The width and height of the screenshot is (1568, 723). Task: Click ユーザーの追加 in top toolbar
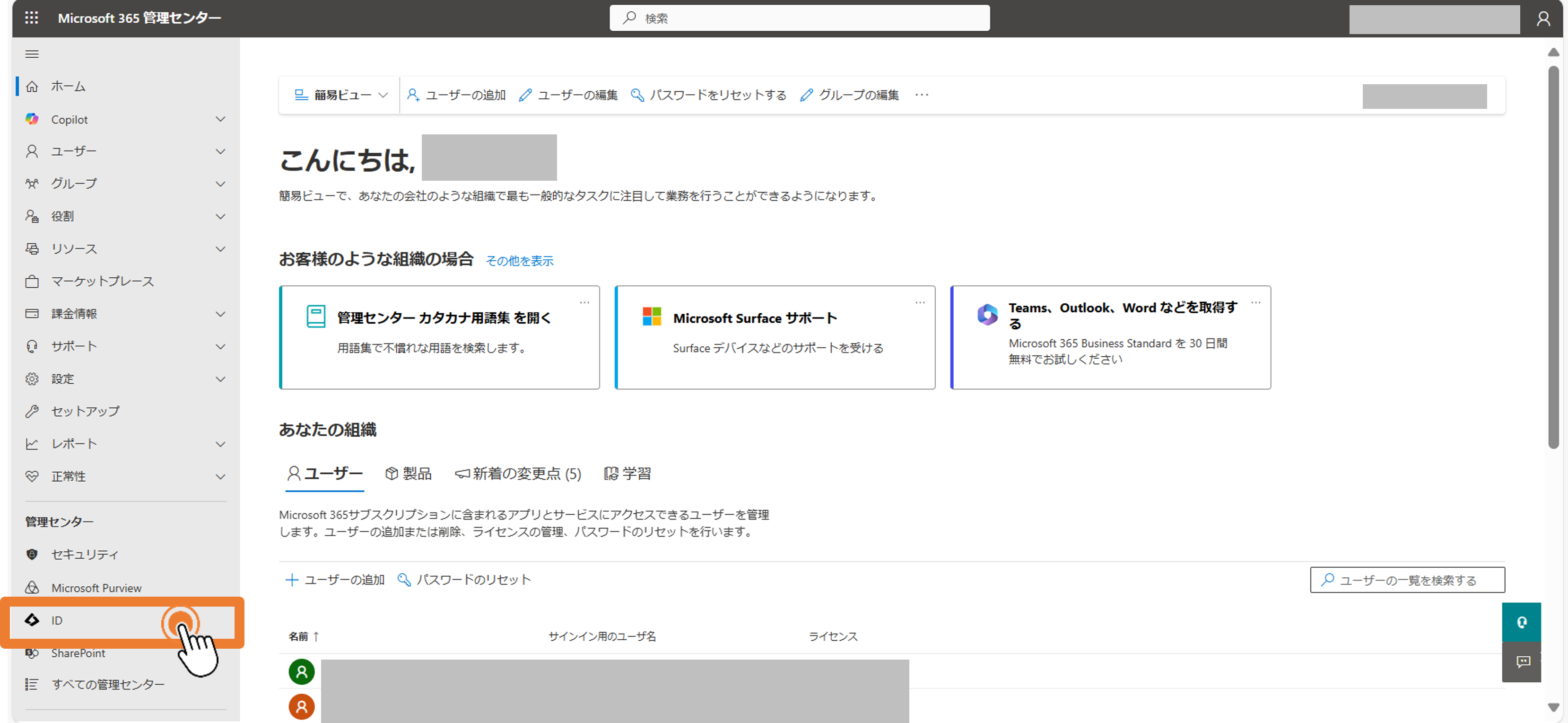[x=456, y=95]
